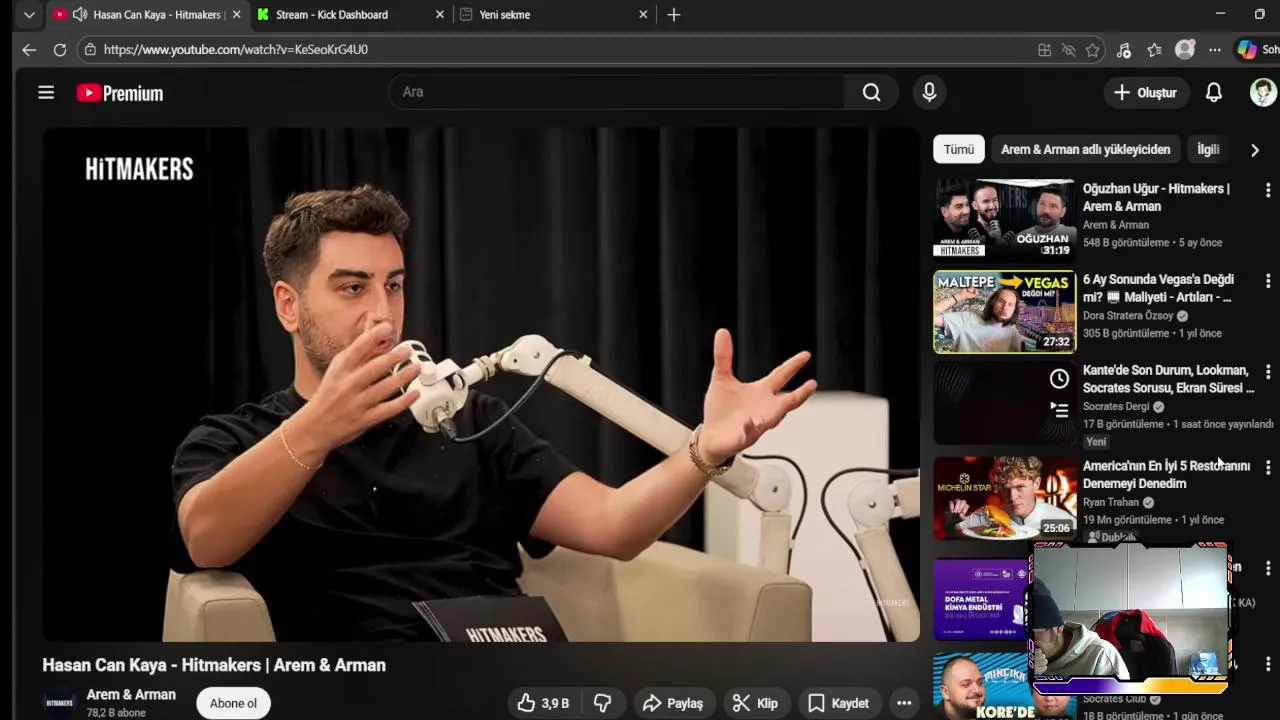The width and height of the screenshot is (1280, 720).
Task: Go to YouTube Premium home logo
Action: click(120, 93)
